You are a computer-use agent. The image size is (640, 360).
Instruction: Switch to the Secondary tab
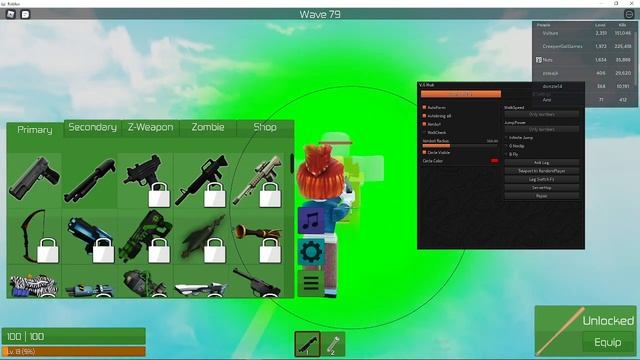(x=93, y=127)
